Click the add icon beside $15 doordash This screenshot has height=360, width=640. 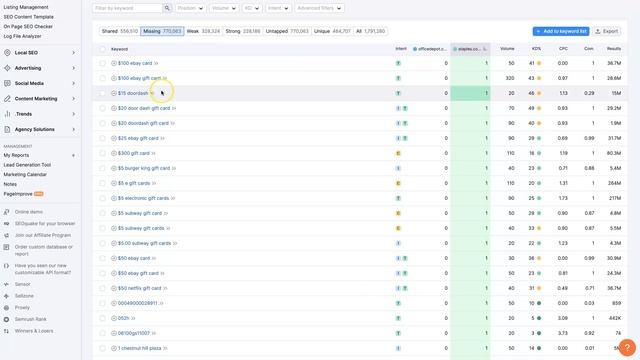[x=114, y=93]
